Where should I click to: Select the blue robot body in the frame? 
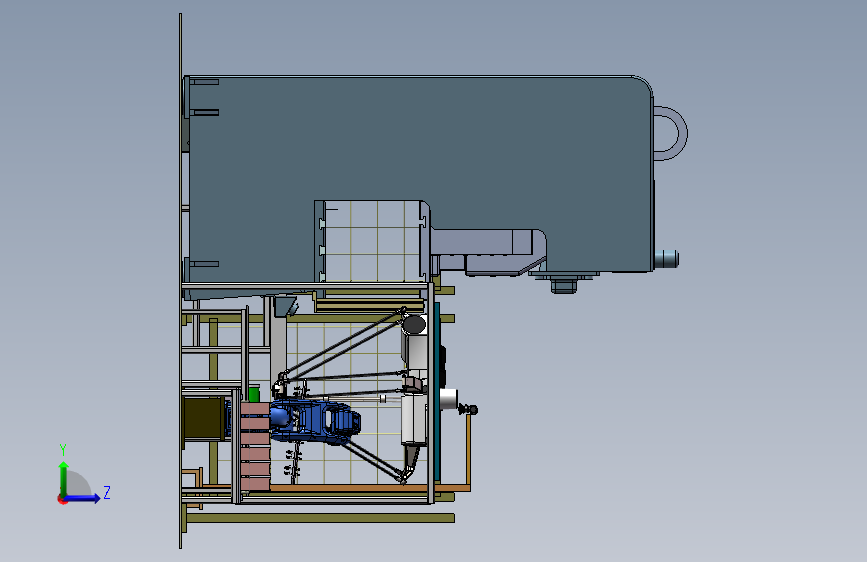(315, 423)
